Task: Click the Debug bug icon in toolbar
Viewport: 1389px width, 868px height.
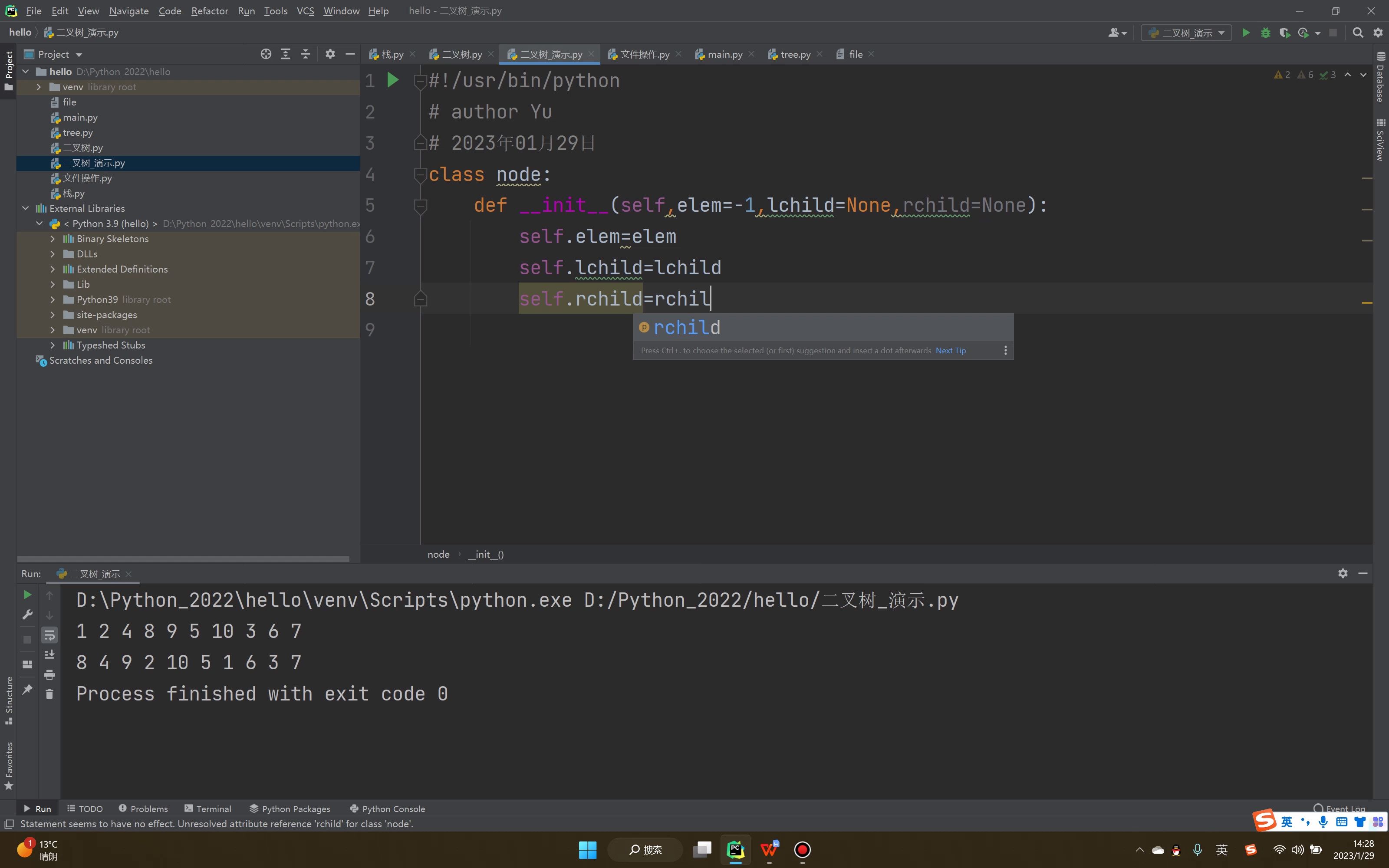Action: pyautogui.click(x=1265, y=33)
